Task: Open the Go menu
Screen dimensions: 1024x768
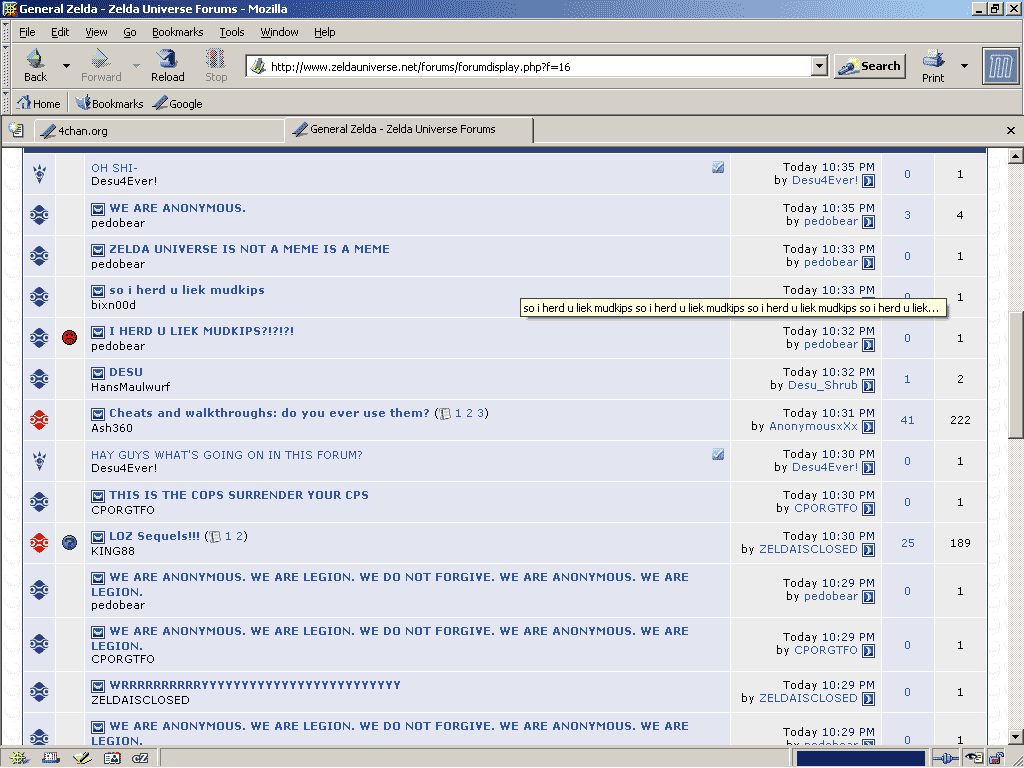Action: coord(130,32)
